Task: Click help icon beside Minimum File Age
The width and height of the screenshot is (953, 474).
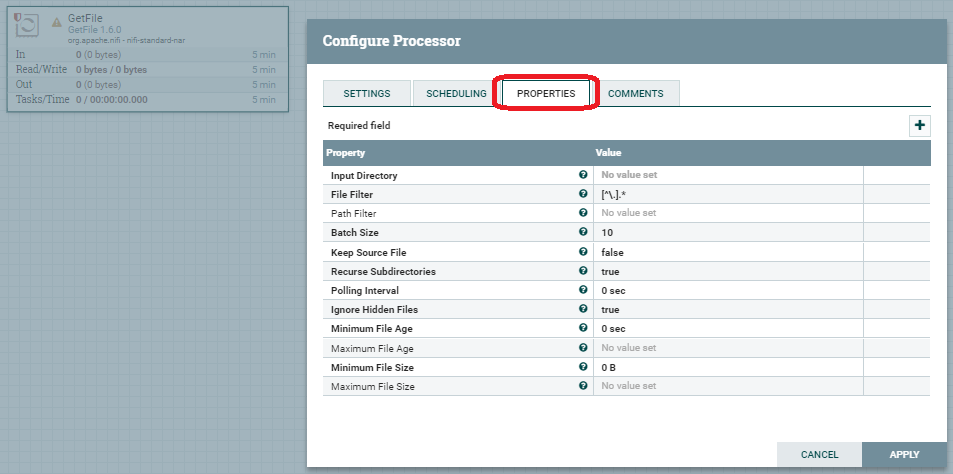Action: pos(583,328)
